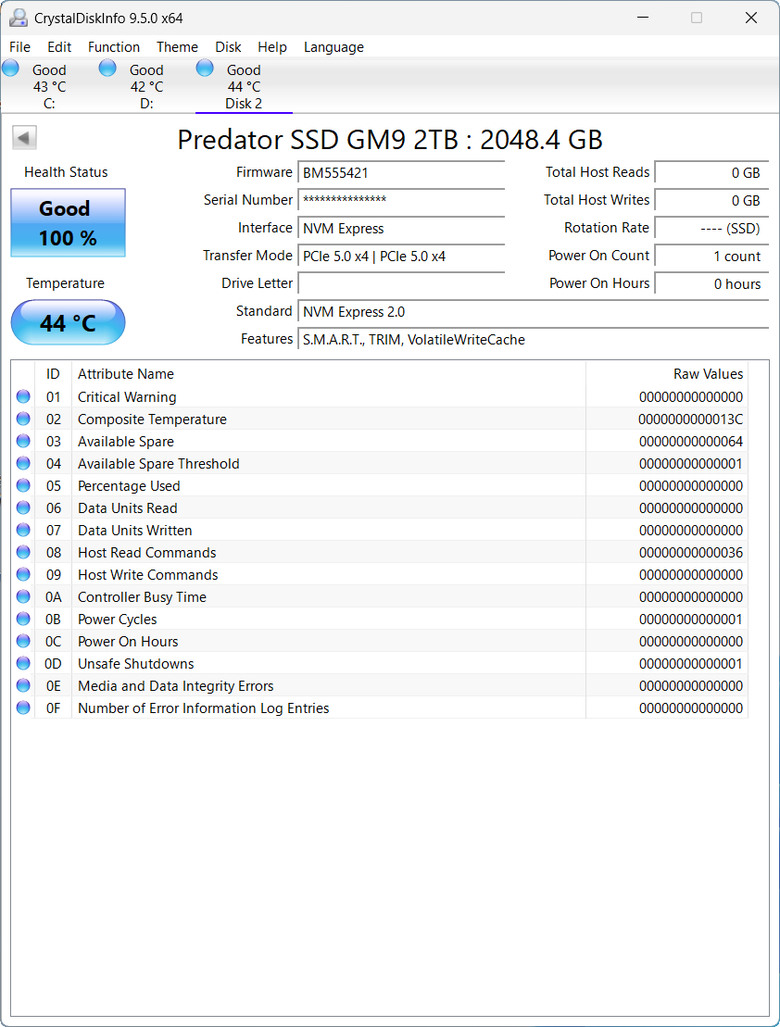780x1027 pixels.
Task: Click the Features field with TRIM
Action: coord(533,339)
